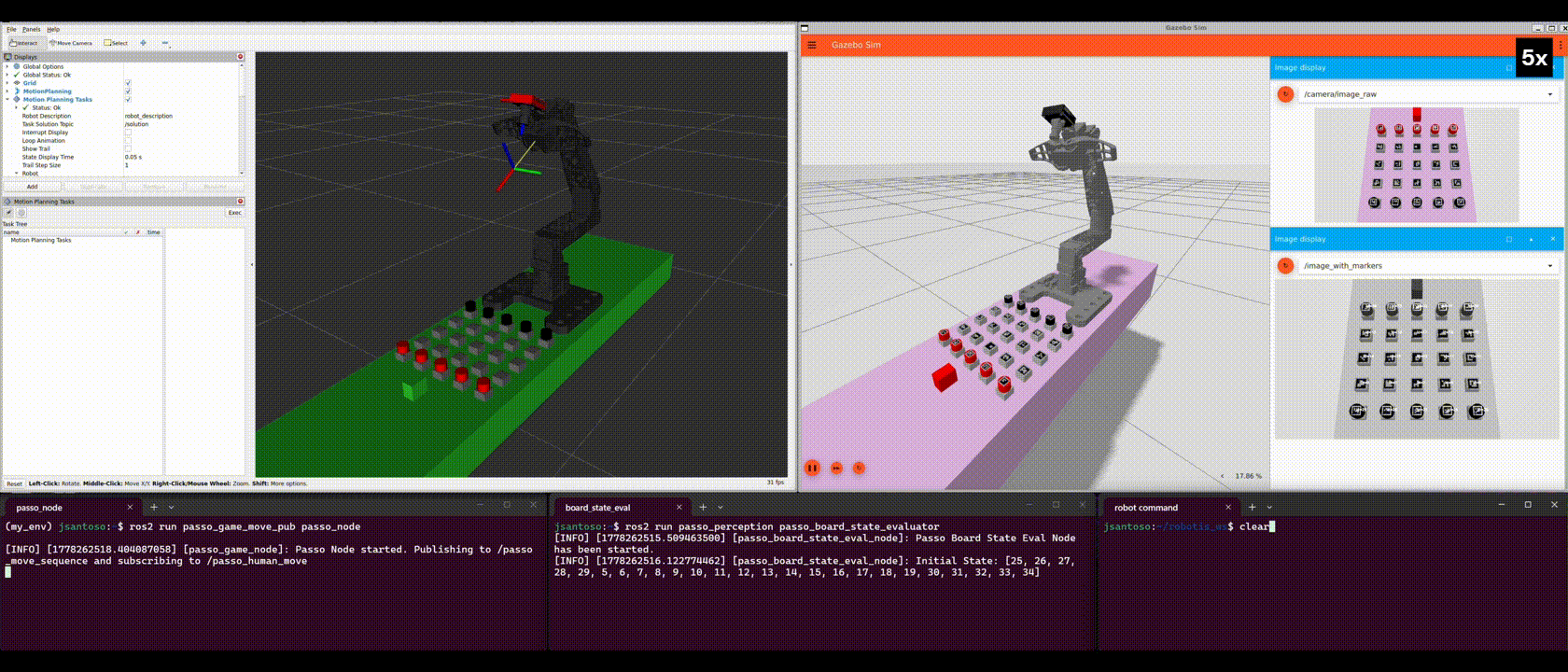The image size is (1568, 672).
Task: Toggle the Grid display checkbox
Action: [128, 83]
